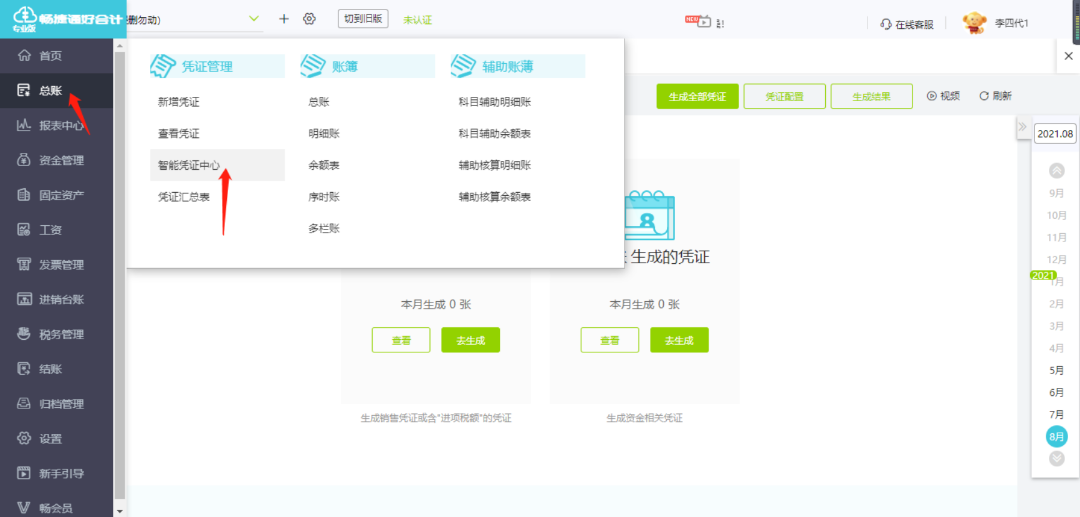1080x517 pixels.
Task: Click the NEW video TV icon in header
Action: 698,20
